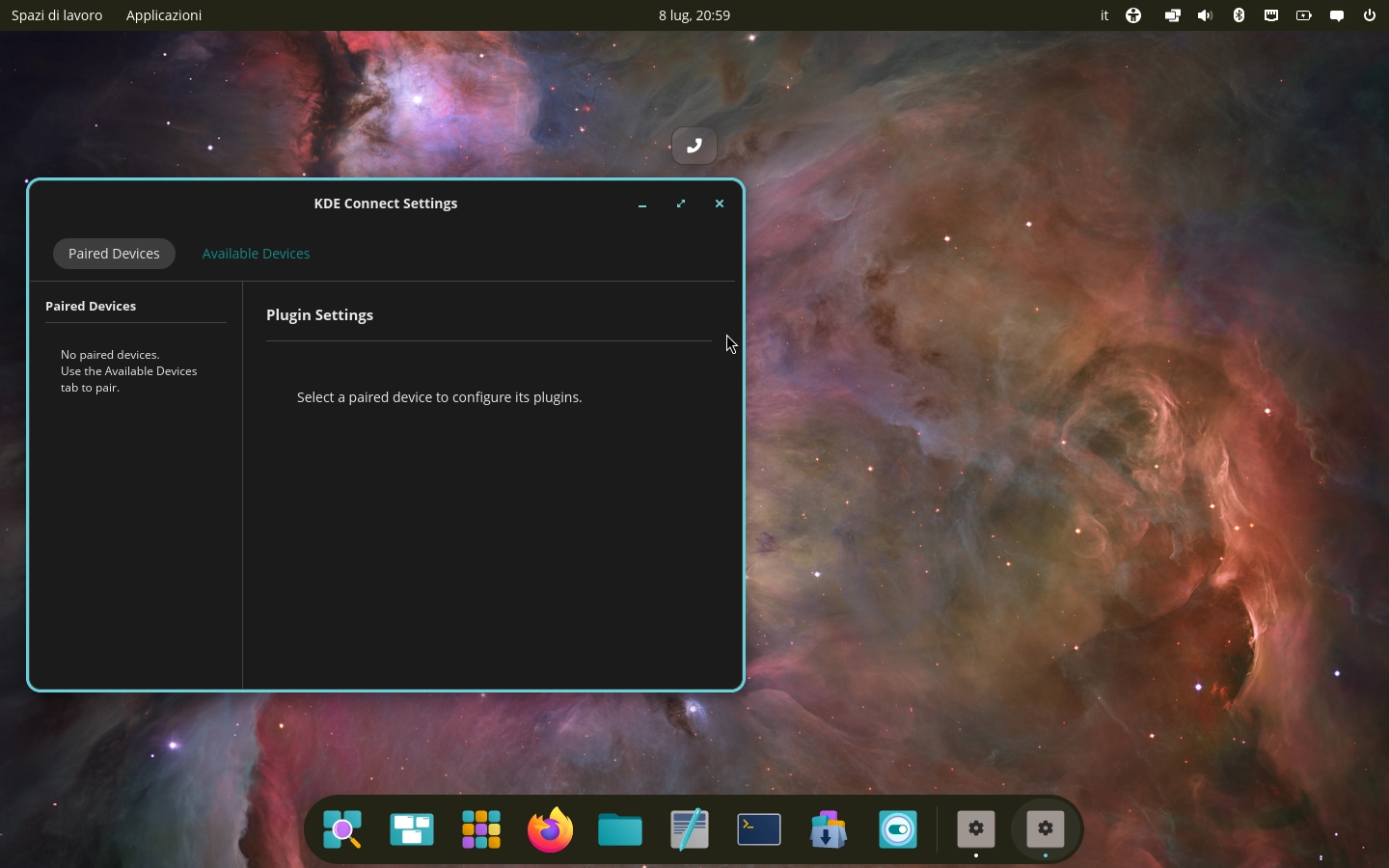Open the battery charging indicator
The image size is (1389, 868).
(x=1304, y=15)
